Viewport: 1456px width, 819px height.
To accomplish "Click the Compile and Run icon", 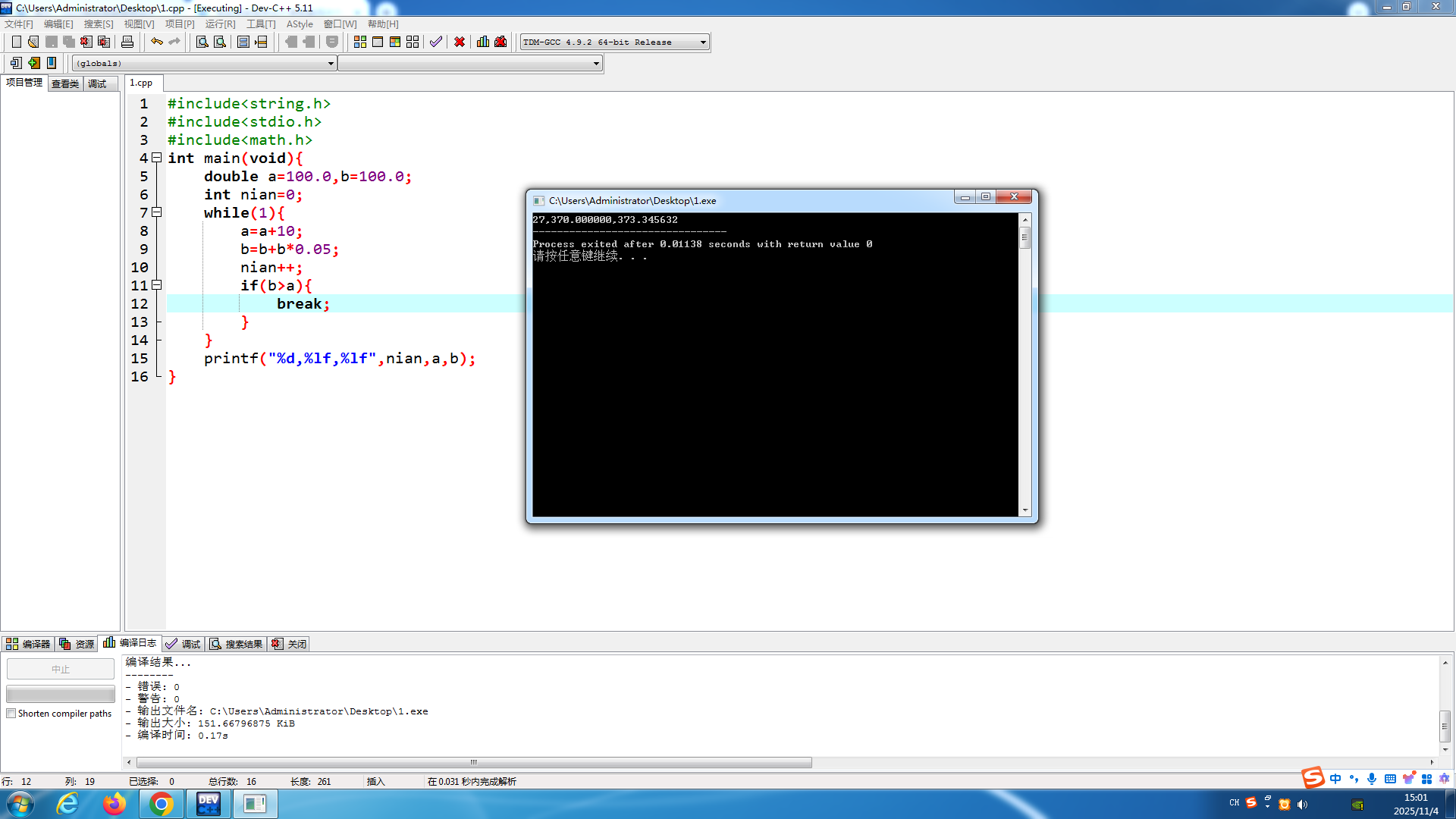I will (395, 42).
